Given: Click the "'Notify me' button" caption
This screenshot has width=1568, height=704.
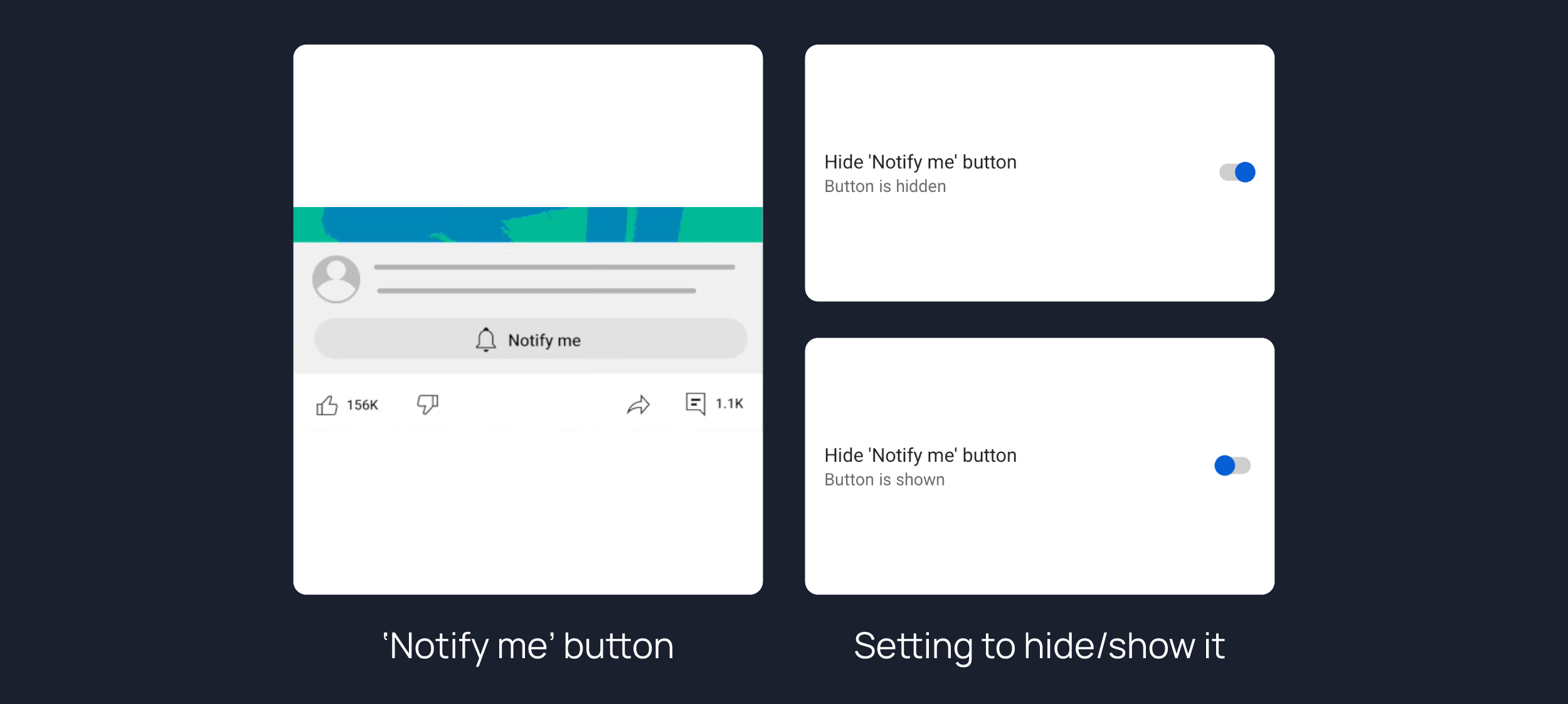Looking at the screenshot, I should pos(528,646).
